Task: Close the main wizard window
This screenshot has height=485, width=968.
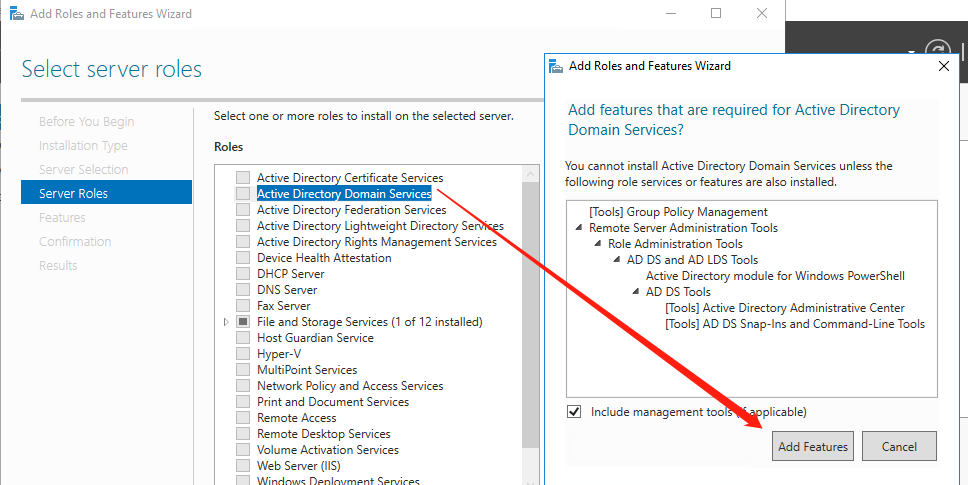Action: 762,13
